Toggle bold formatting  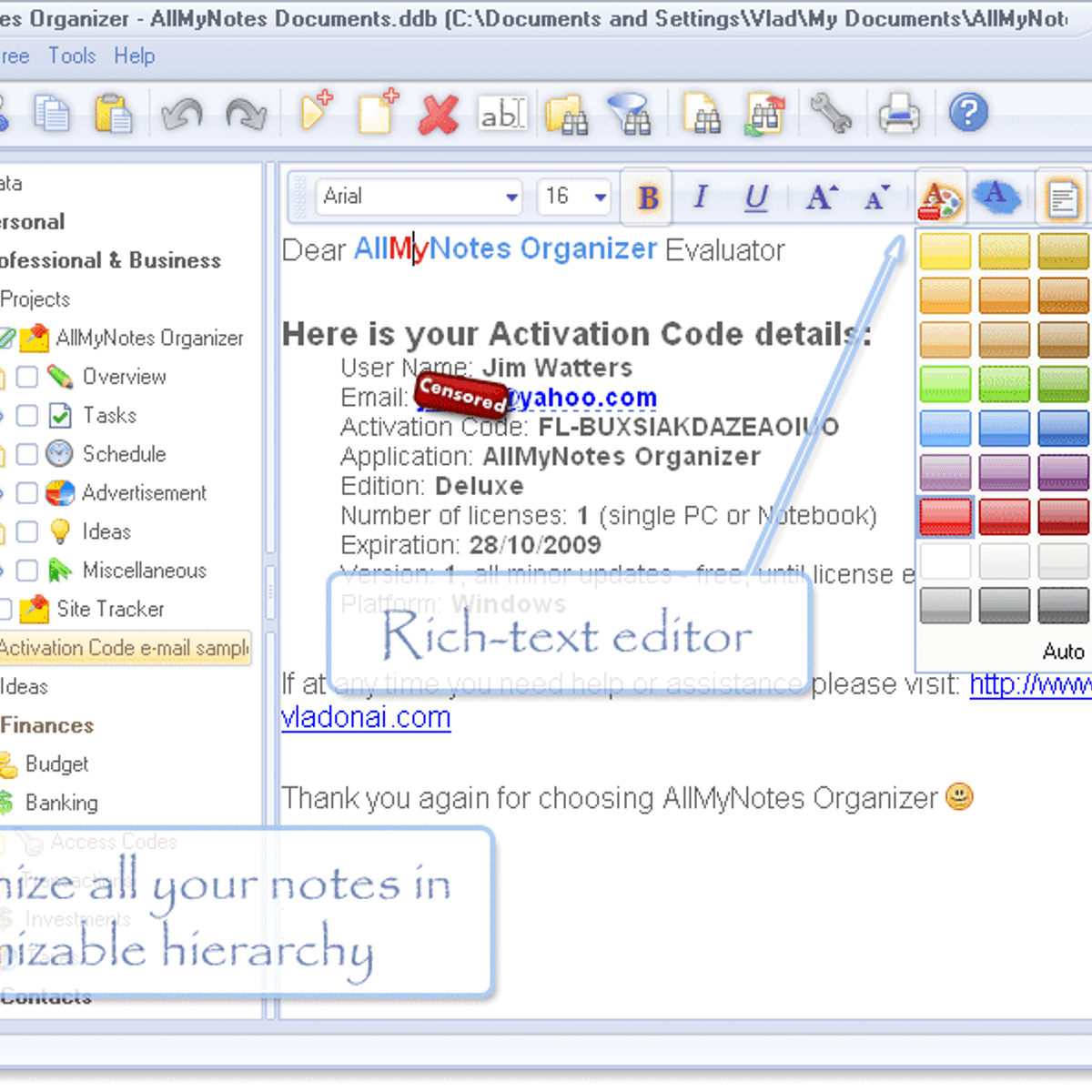648,197
